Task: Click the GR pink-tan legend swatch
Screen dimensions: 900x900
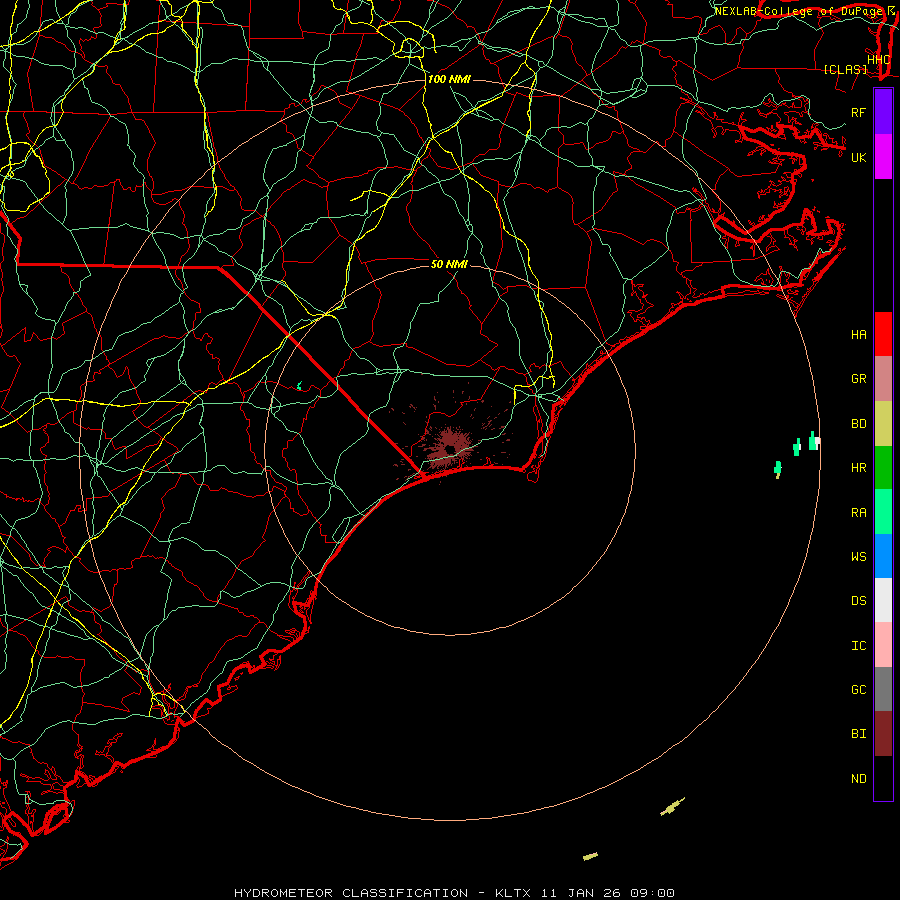Action: click(883, 379)
